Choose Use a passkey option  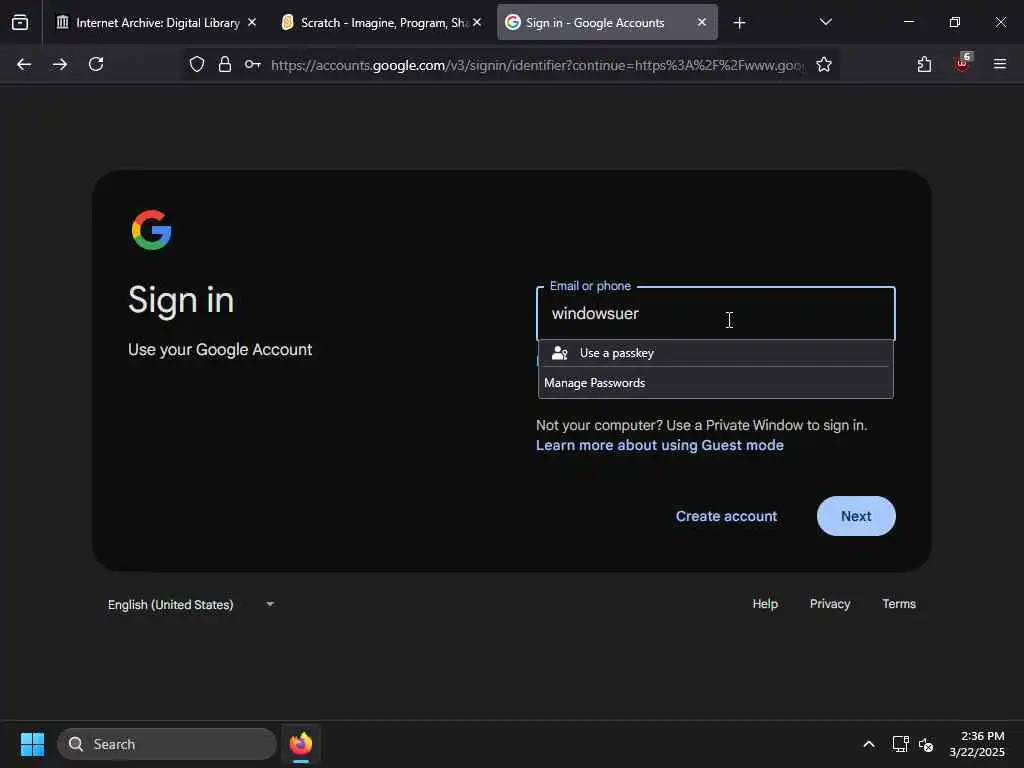coord(715,353)
